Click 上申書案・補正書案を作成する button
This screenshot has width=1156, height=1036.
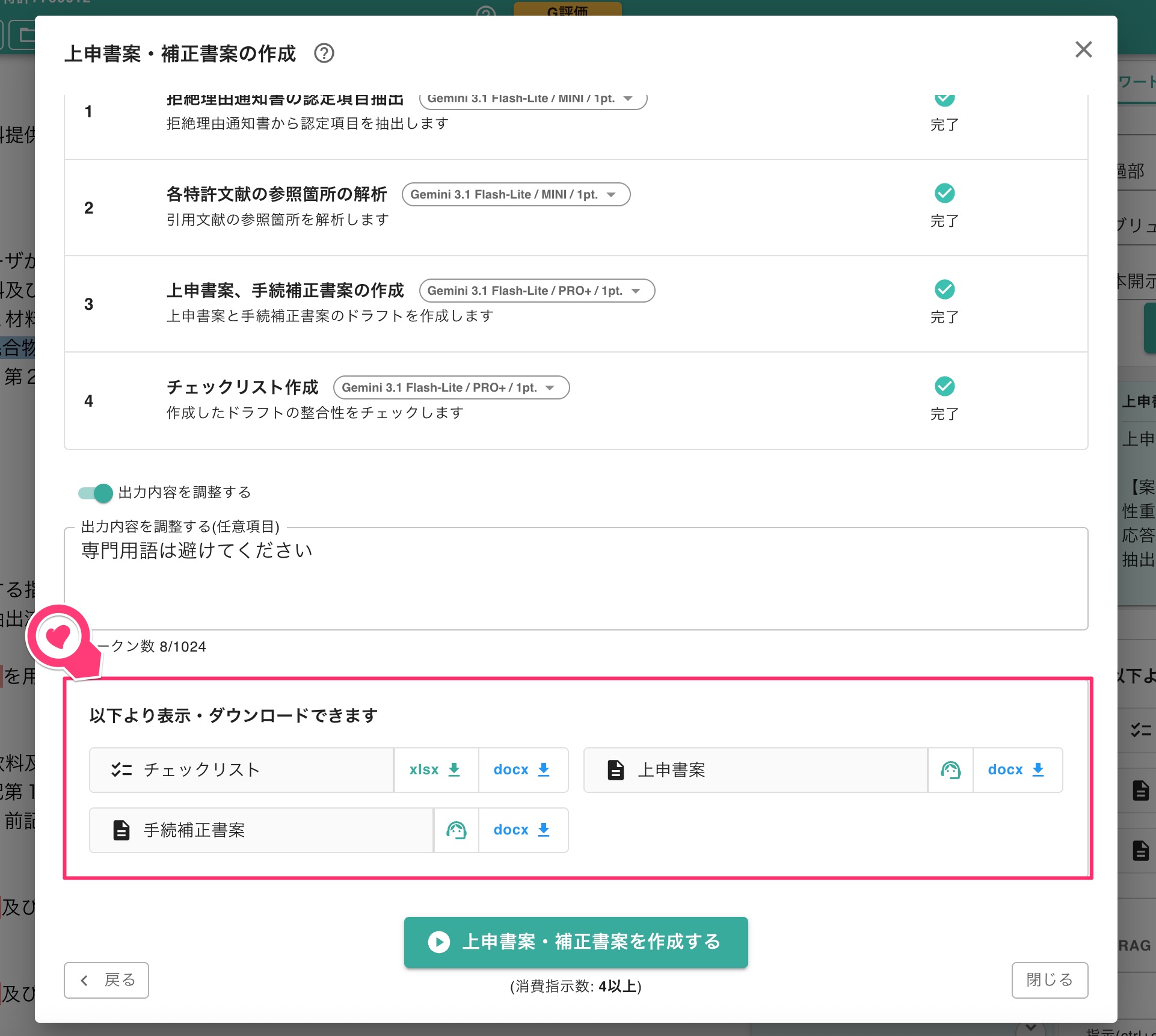pyautogui.click(x=576, y=942)
